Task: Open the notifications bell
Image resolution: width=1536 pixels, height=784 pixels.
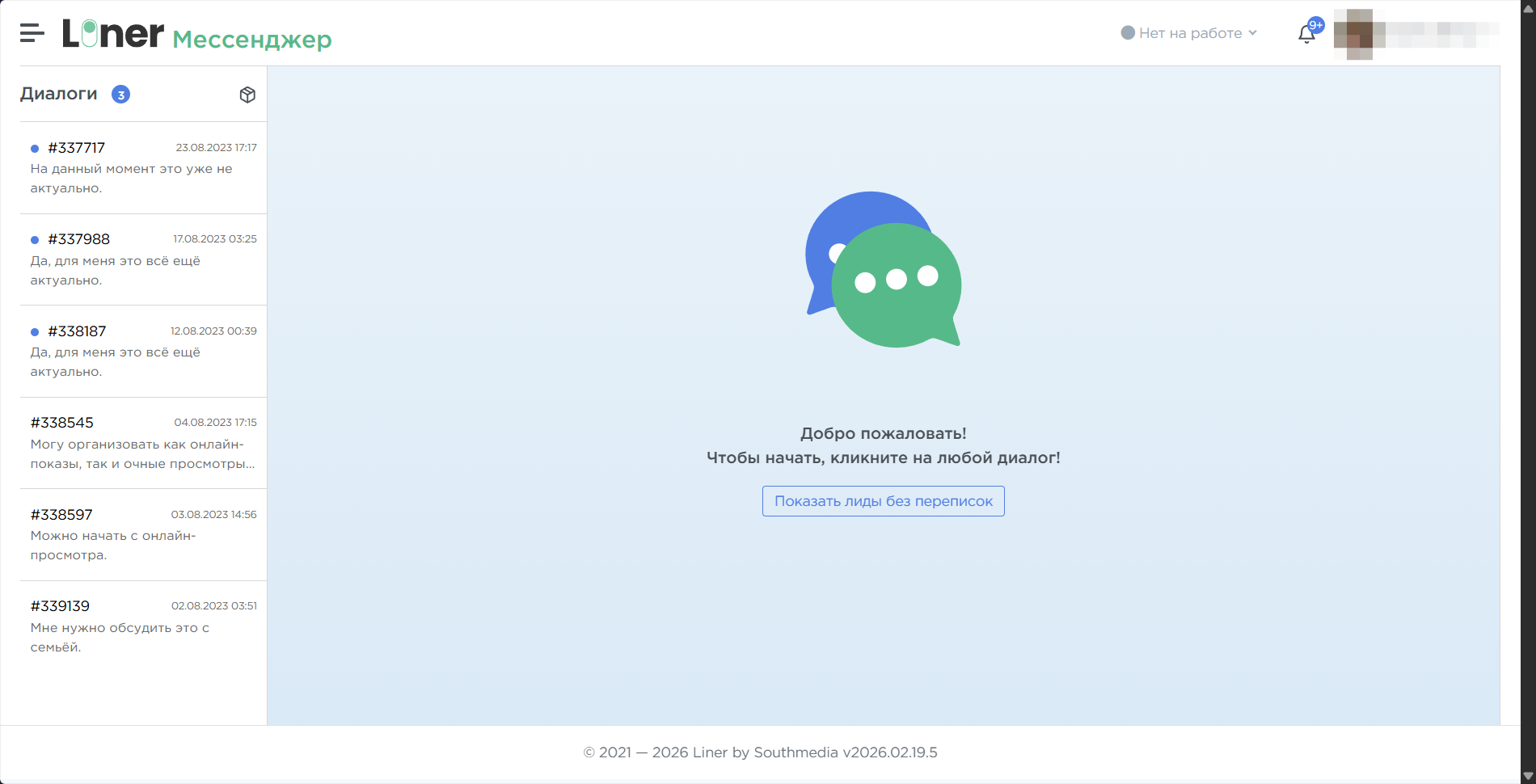Action: point(1306,35)
